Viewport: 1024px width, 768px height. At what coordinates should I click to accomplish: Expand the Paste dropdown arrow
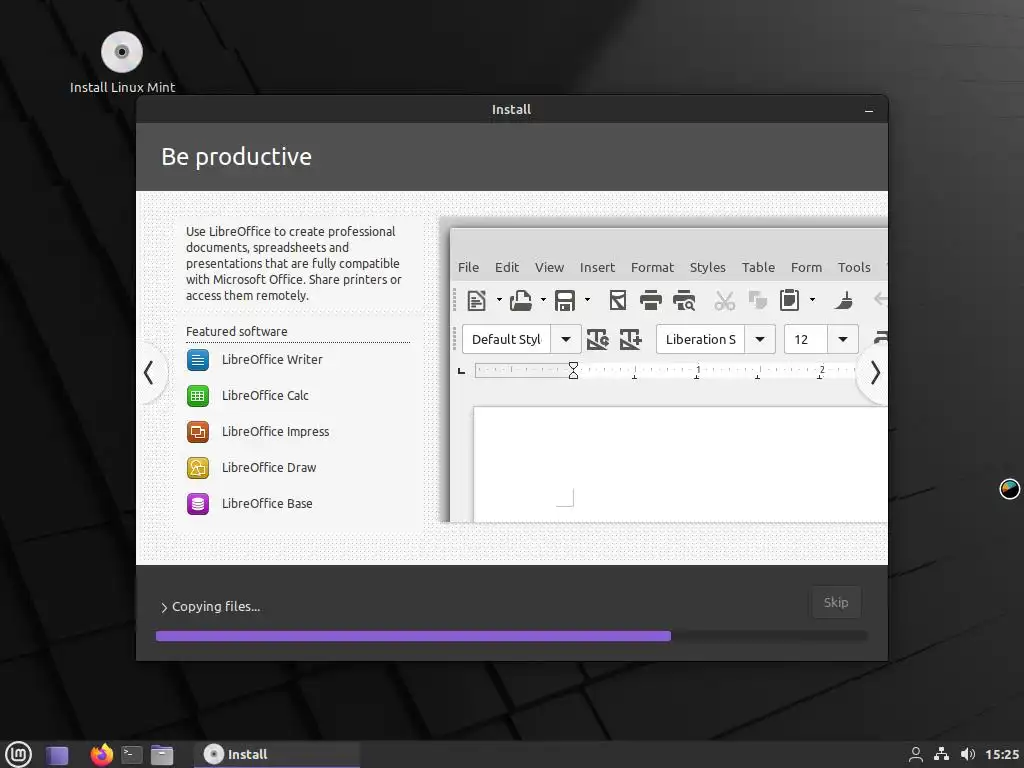click(x=812, y=300)
